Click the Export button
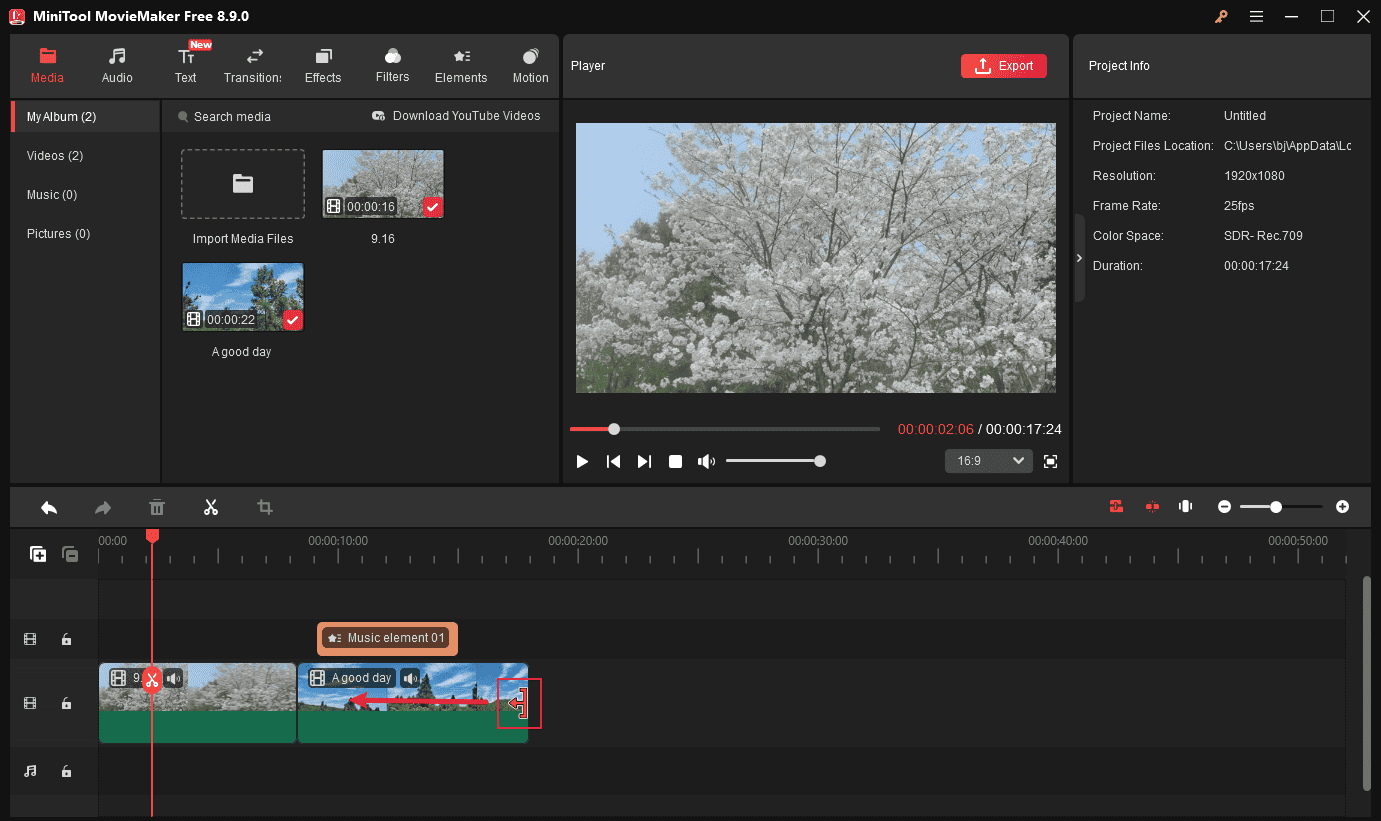The image size is (1381, 821). click(x=1004, y=66)
